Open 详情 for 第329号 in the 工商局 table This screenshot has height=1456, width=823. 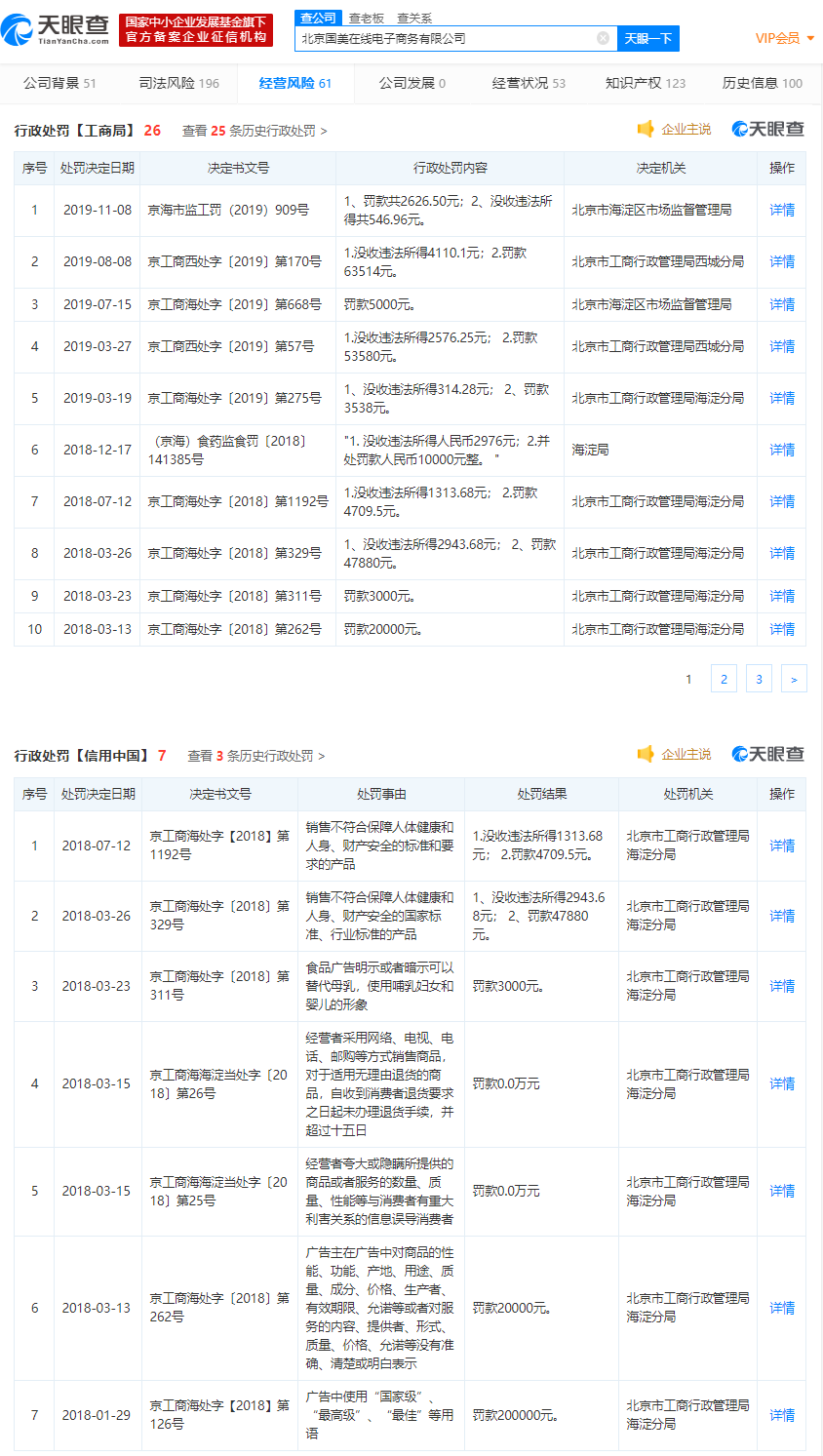tap(782, 553)
